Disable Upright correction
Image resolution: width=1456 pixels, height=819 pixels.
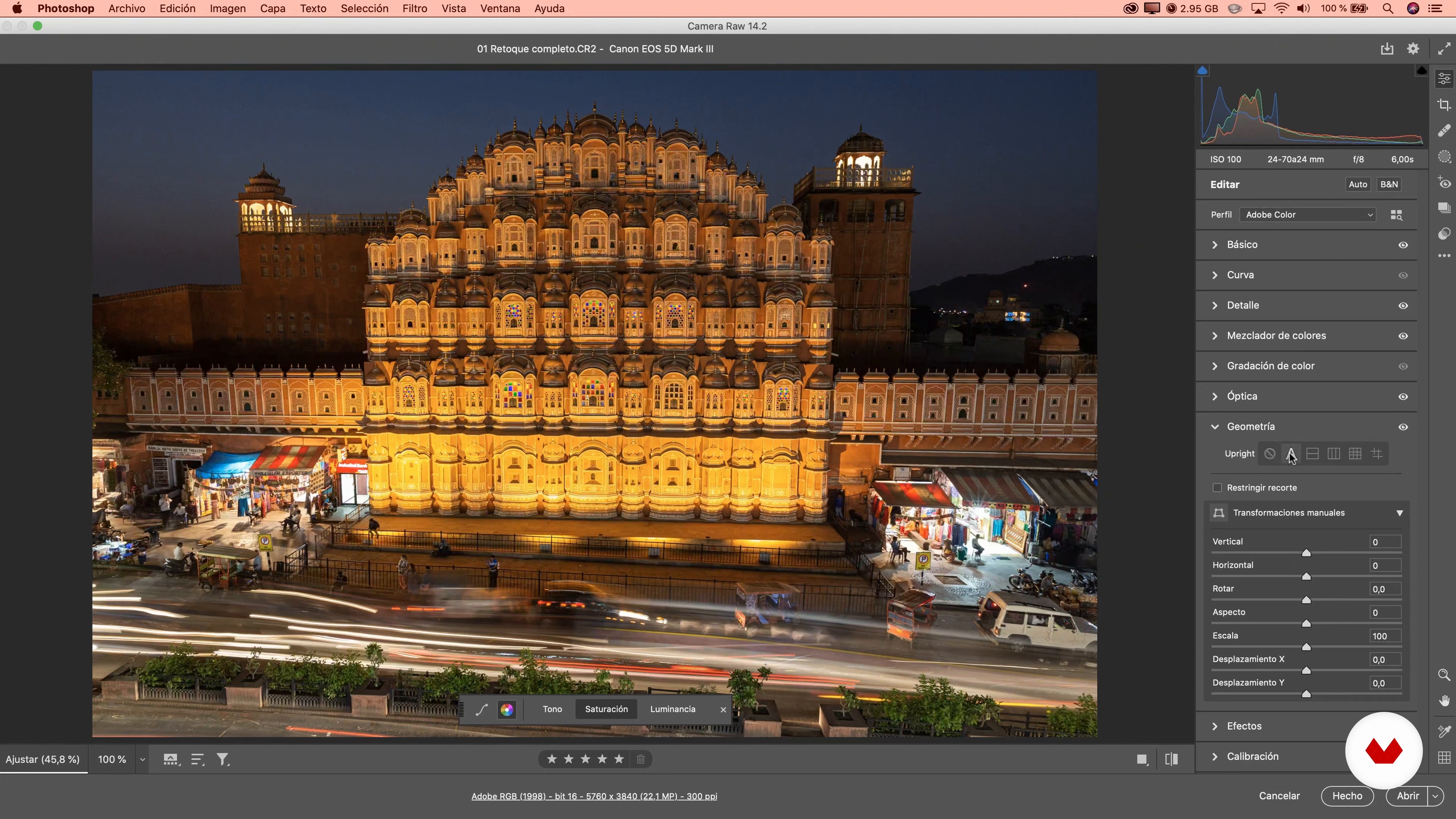pyautogui.click(x=1269, y=454)
